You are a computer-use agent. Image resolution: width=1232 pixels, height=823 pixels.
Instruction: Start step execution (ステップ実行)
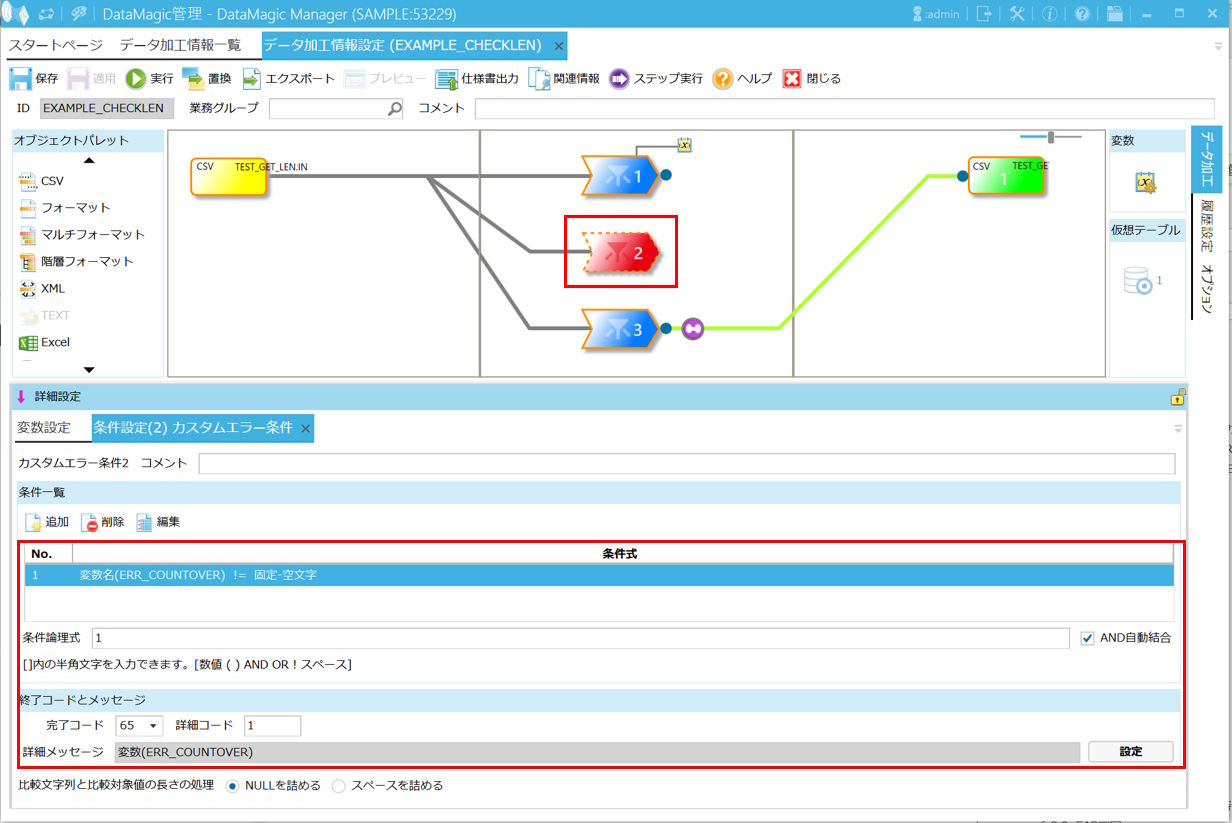coord(619,78)
